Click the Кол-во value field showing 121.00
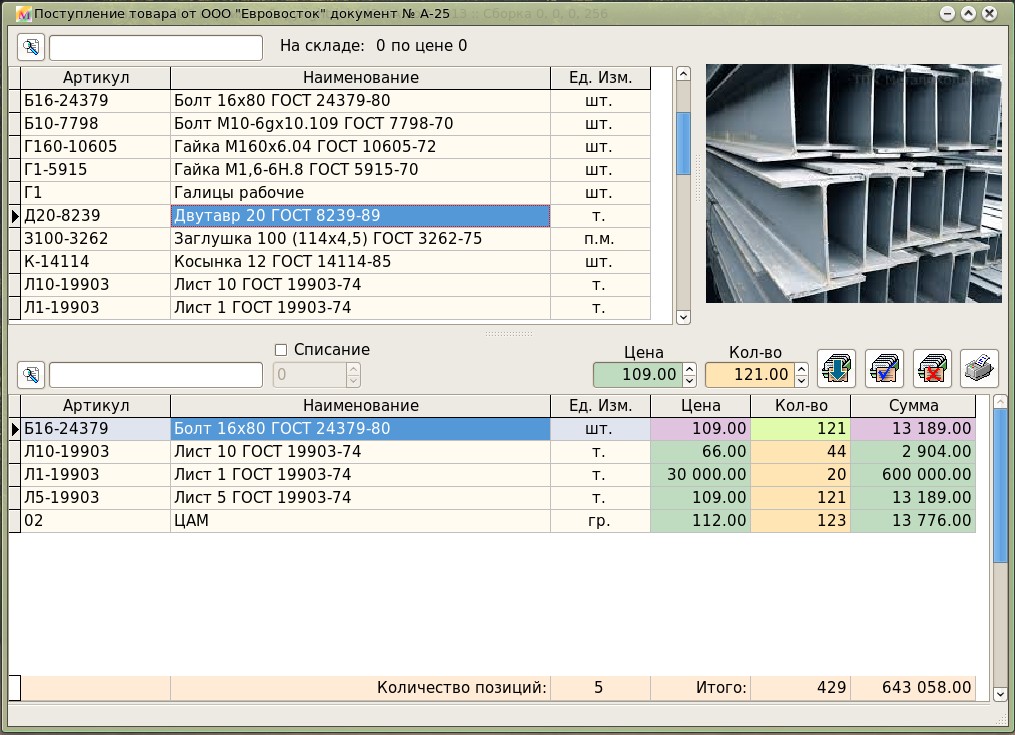 (x=748, y=375)
